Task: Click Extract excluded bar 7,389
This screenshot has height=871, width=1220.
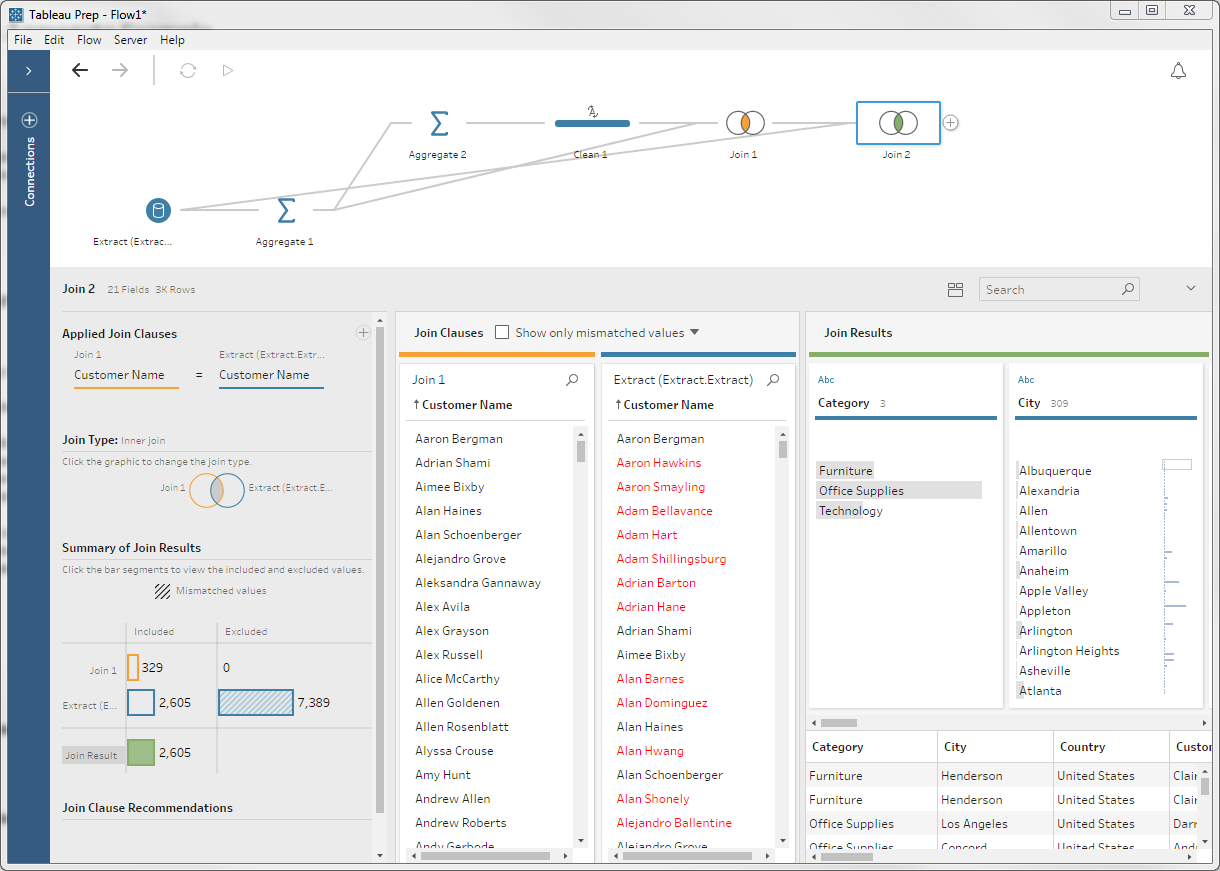Action: (x=256, y=703)
